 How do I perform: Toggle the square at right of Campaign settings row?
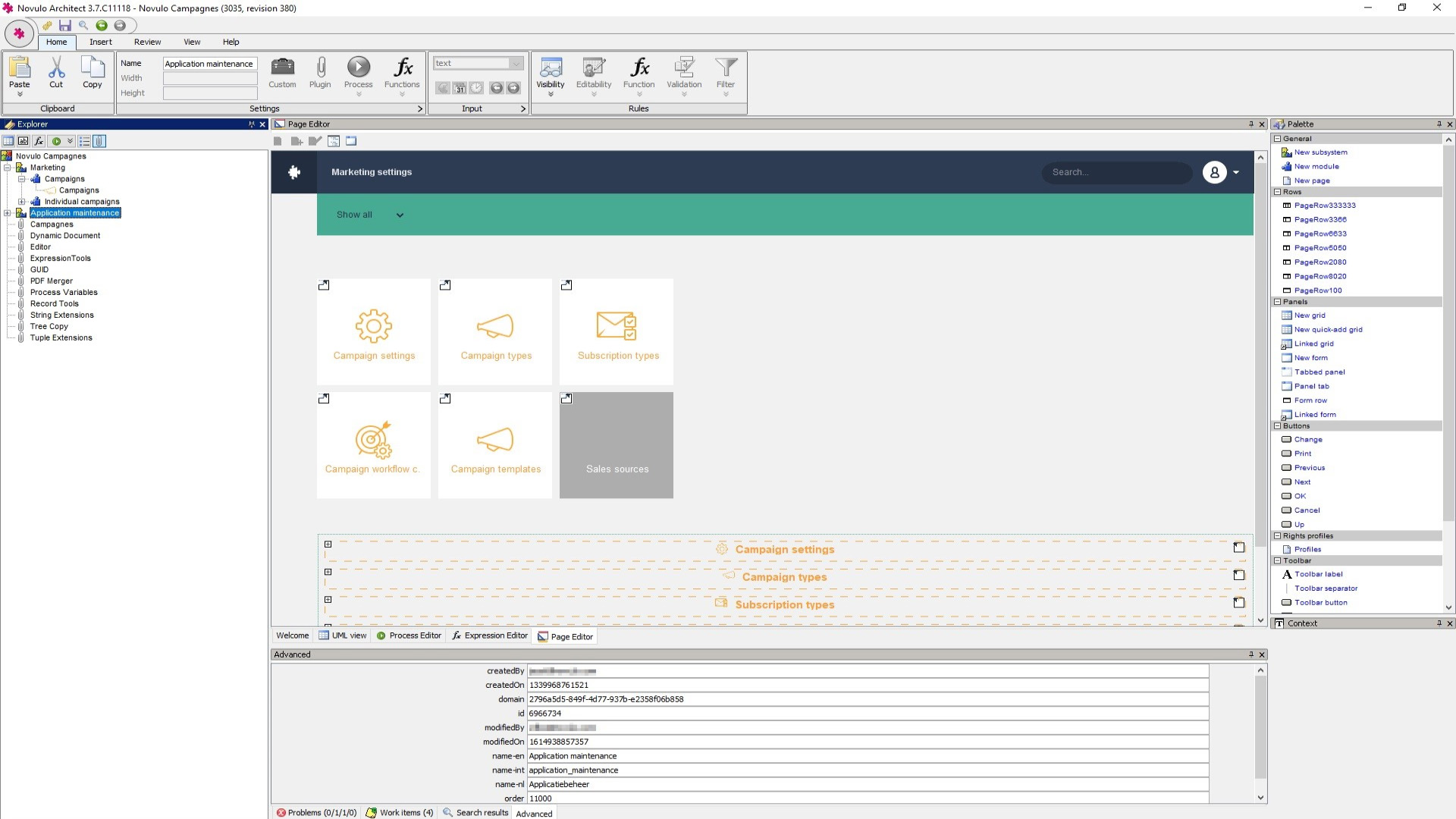[1239, 548]
